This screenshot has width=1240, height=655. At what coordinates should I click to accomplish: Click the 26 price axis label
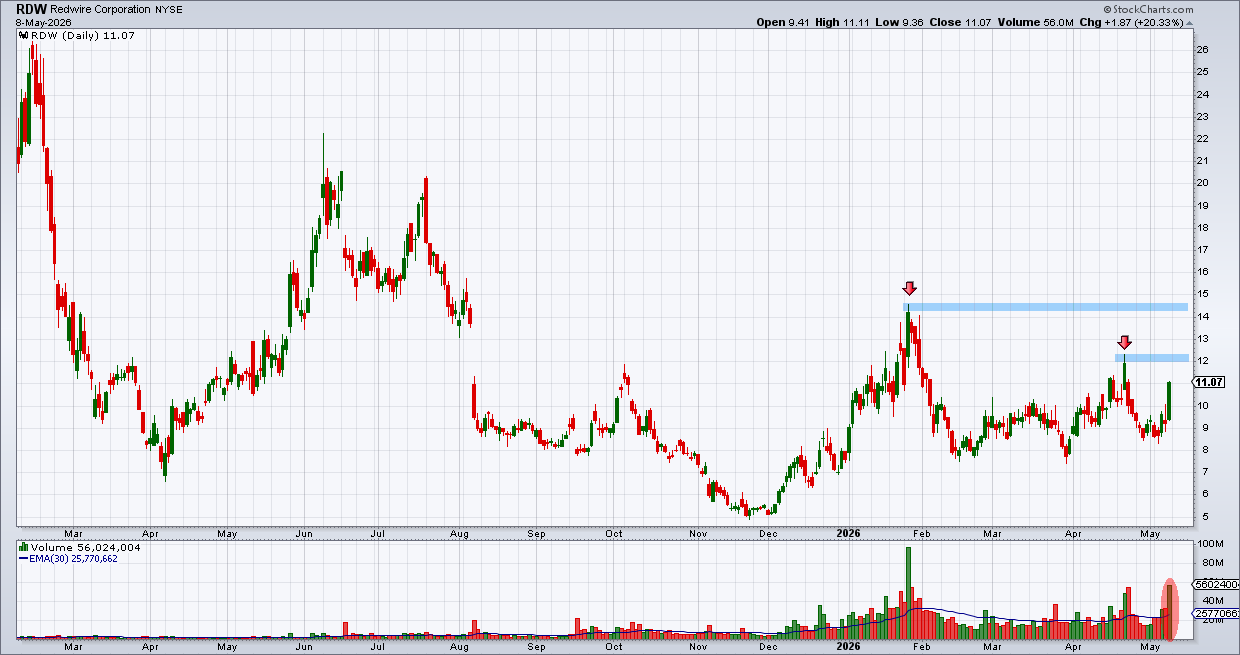coord(1204,49)
